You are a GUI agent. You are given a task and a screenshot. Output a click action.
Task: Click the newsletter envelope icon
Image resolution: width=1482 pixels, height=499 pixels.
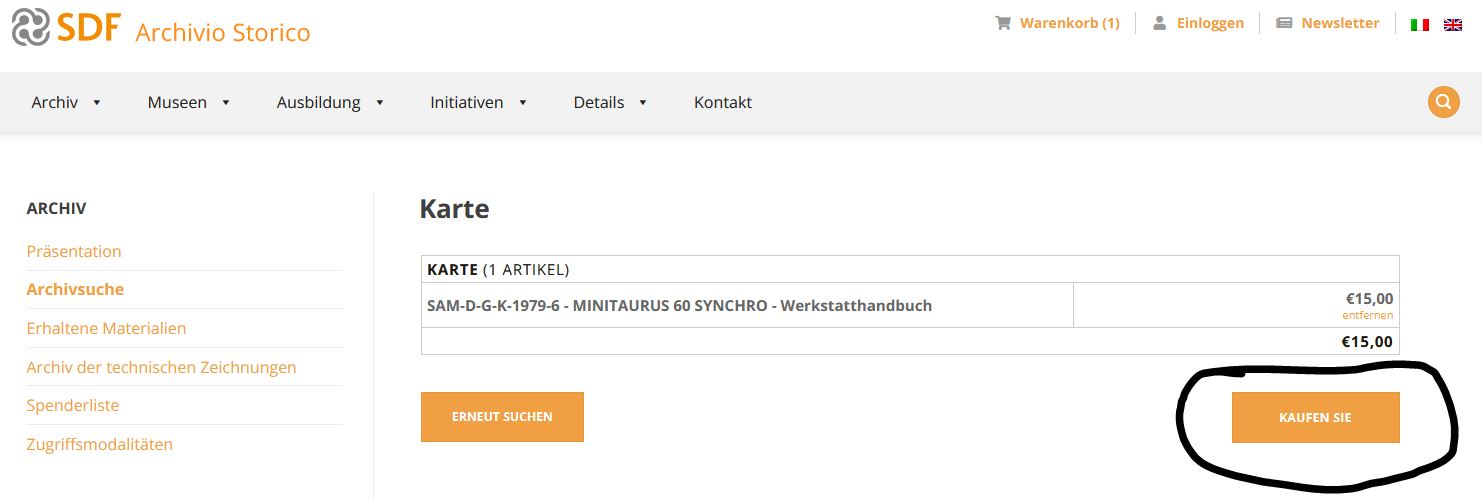click(x=1285, y=23)
